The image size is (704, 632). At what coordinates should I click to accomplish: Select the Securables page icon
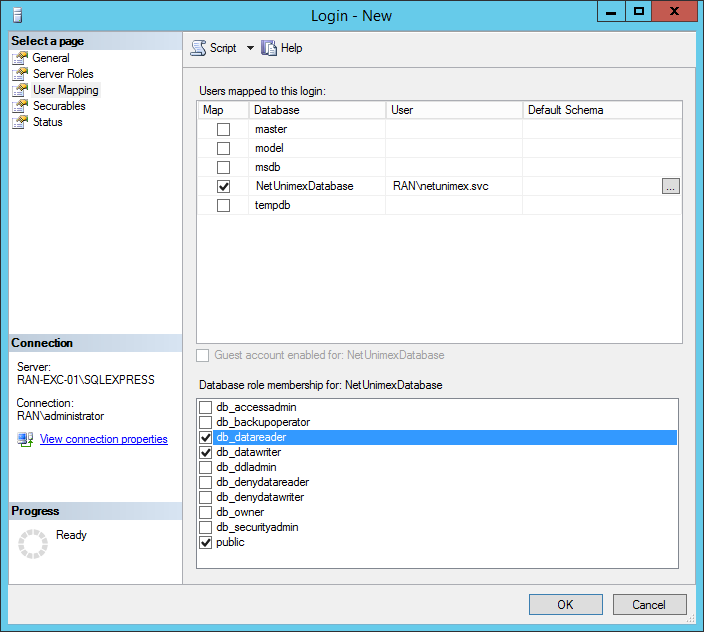[x=20, y=106]
